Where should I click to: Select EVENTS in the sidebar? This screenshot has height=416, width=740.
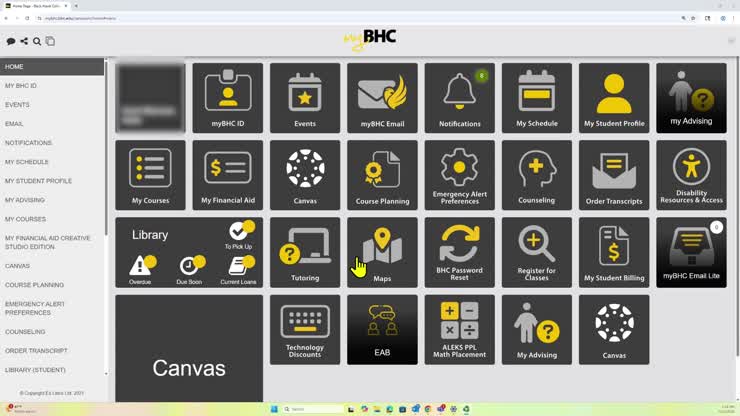coord(17,105)
